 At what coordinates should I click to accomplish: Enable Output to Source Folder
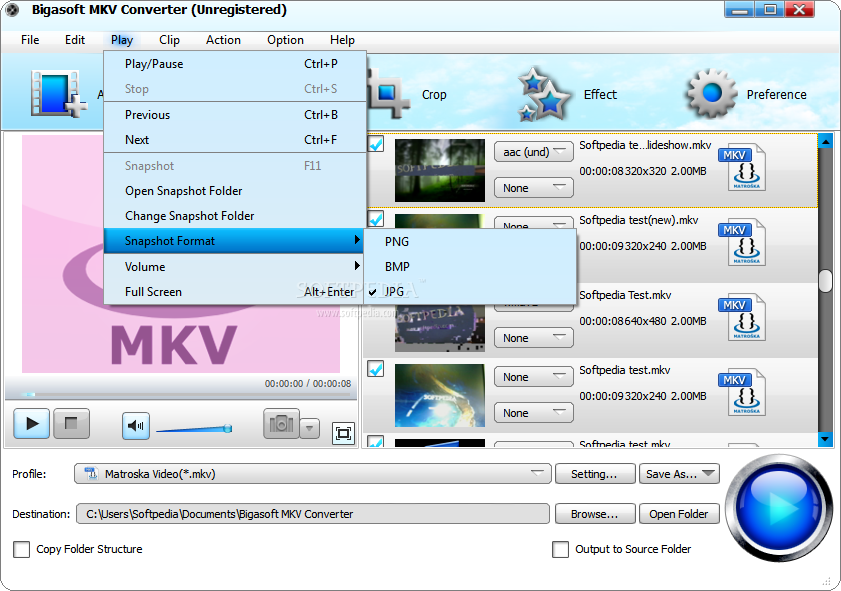[x=560, y=549]
